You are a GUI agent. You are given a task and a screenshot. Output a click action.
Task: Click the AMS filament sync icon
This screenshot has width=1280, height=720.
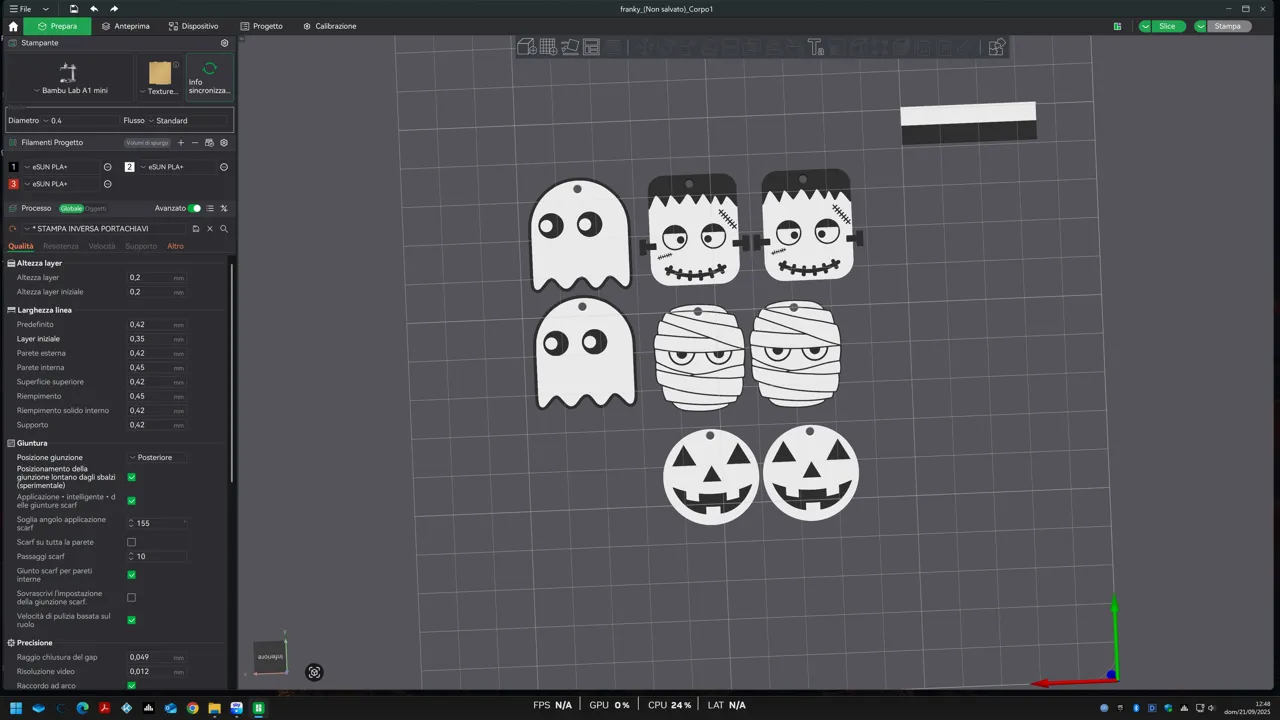pos(209,143)
